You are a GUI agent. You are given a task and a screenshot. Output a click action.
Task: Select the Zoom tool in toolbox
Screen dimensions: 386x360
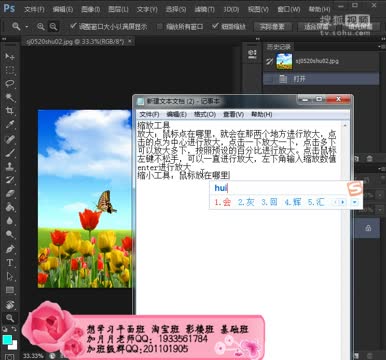[10, 318]
